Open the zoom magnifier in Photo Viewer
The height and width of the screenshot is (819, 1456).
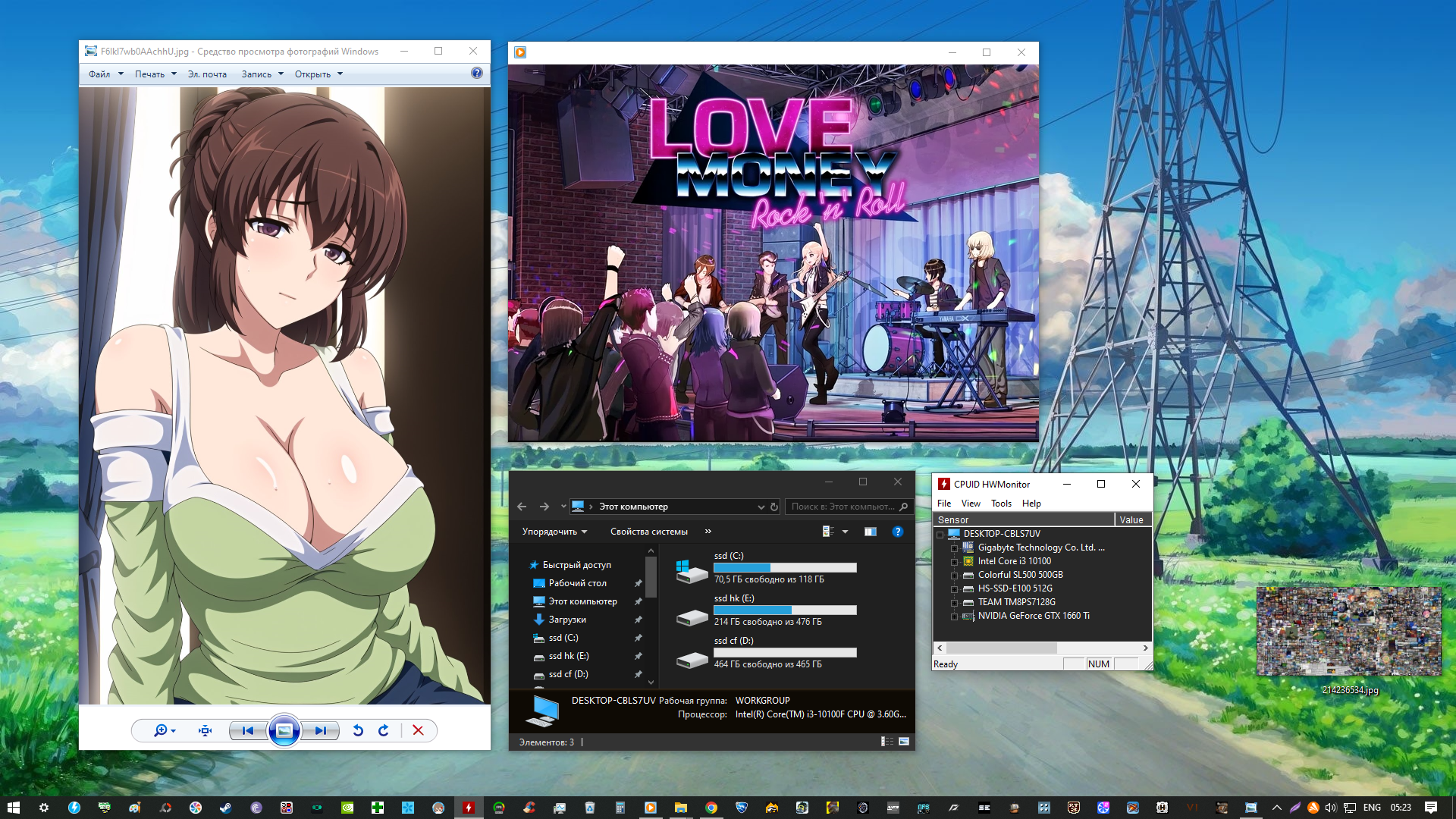pyautogui.click(x=165, y=730)
